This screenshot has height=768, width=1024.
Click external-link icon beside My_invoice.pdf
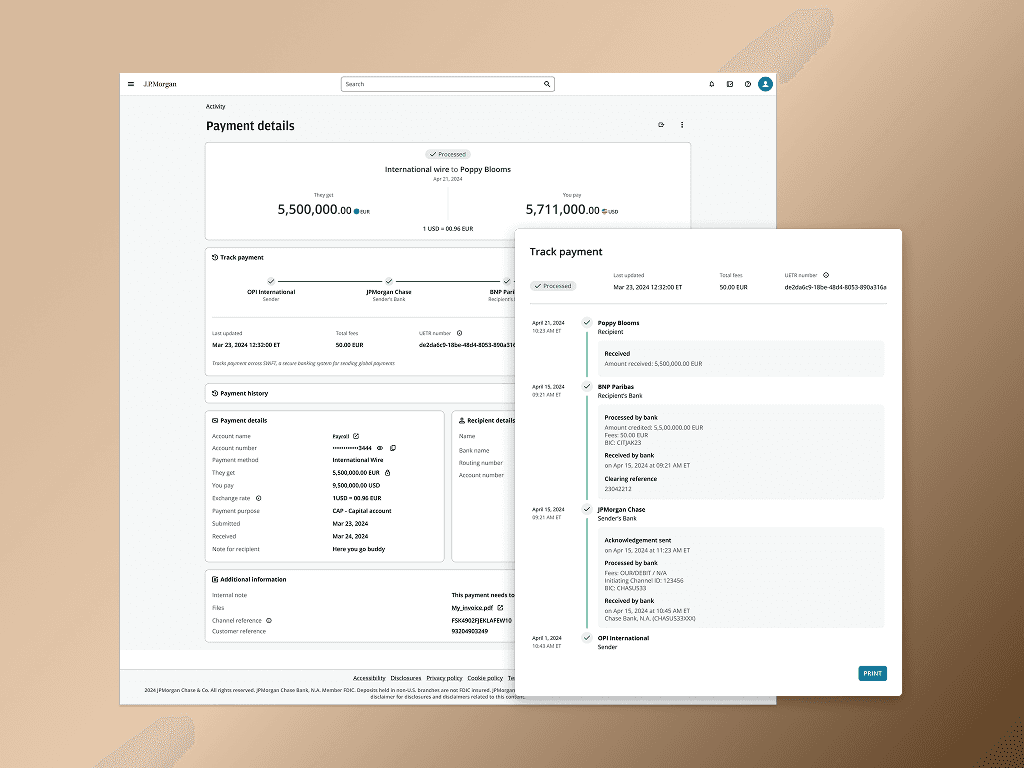(500, 608)
